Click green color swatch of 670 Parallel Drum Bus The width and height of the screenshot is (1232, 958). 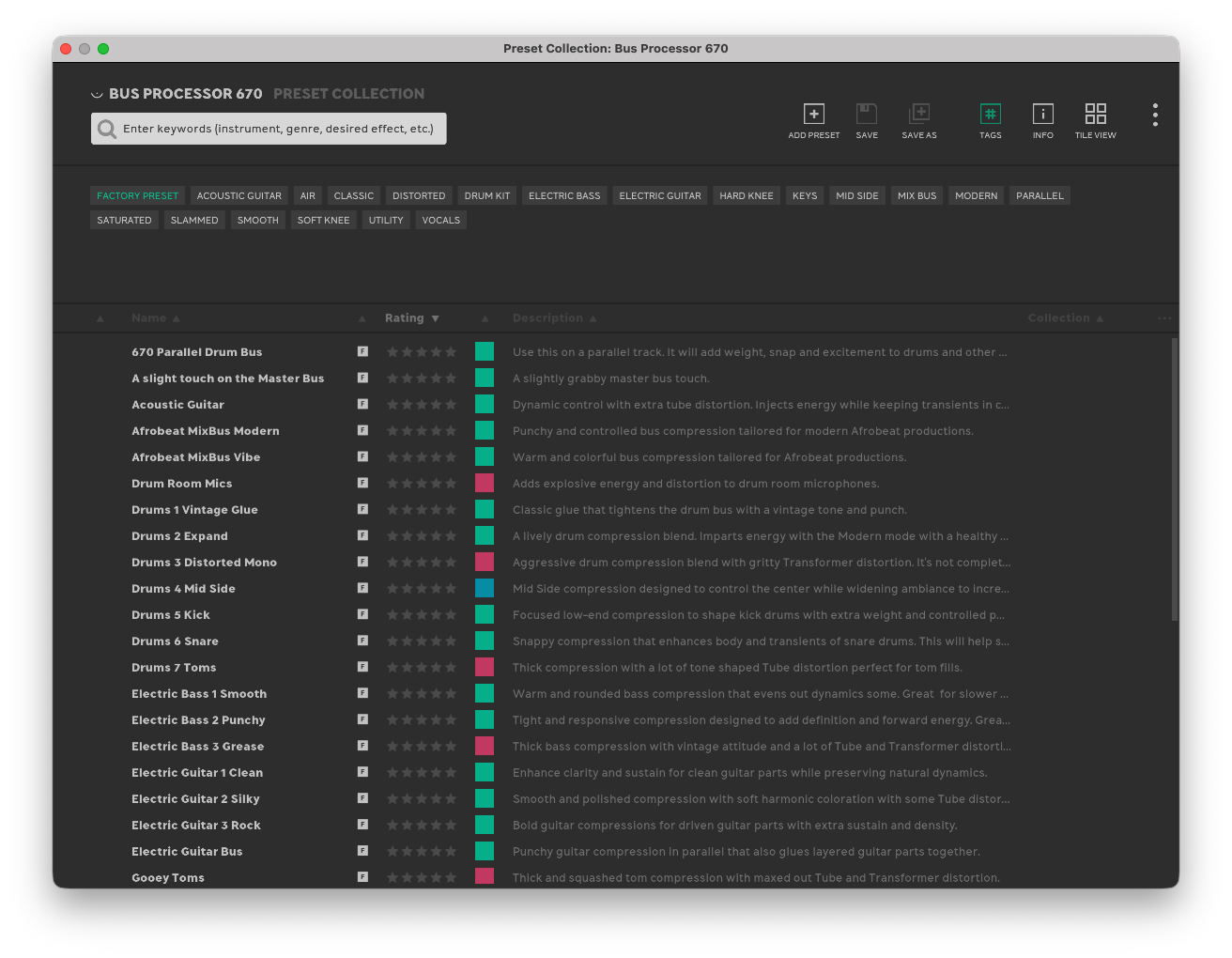[485, 351]
